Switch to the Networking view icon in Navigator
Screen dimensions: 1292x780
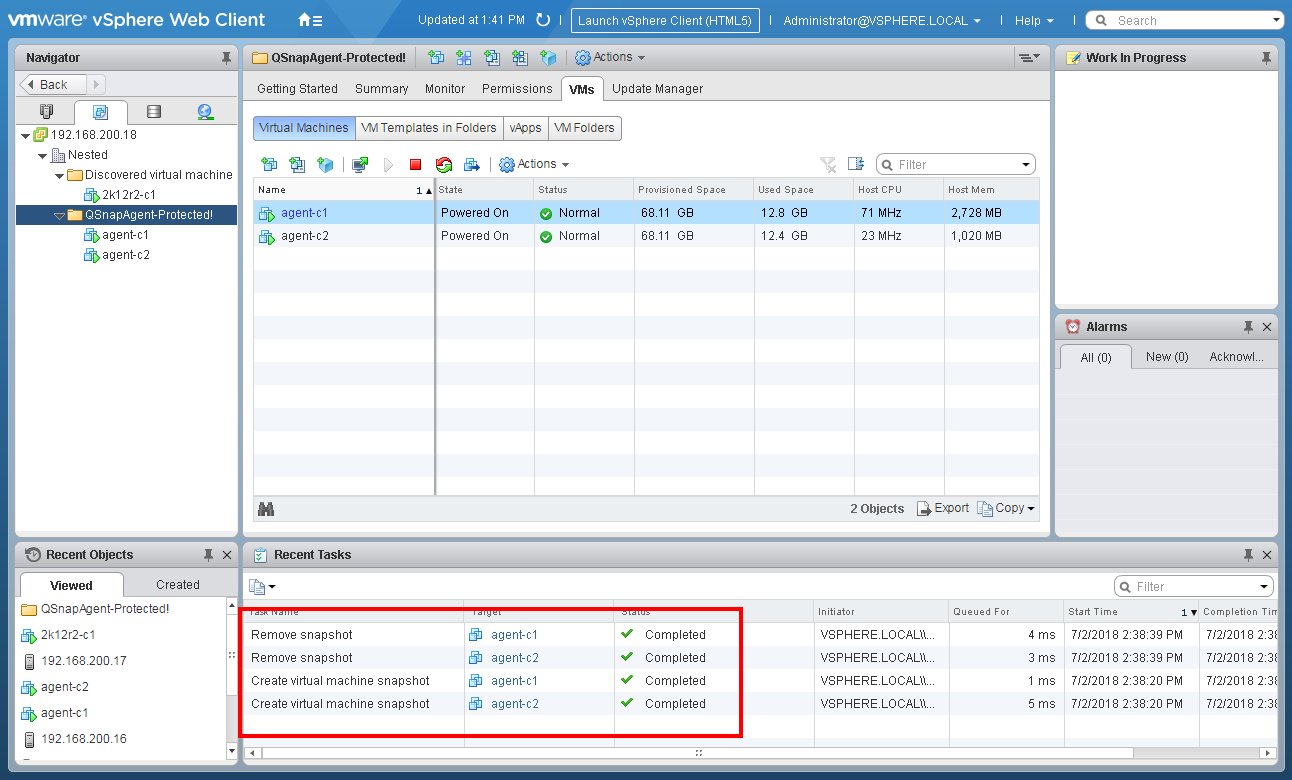click(205, 112)
